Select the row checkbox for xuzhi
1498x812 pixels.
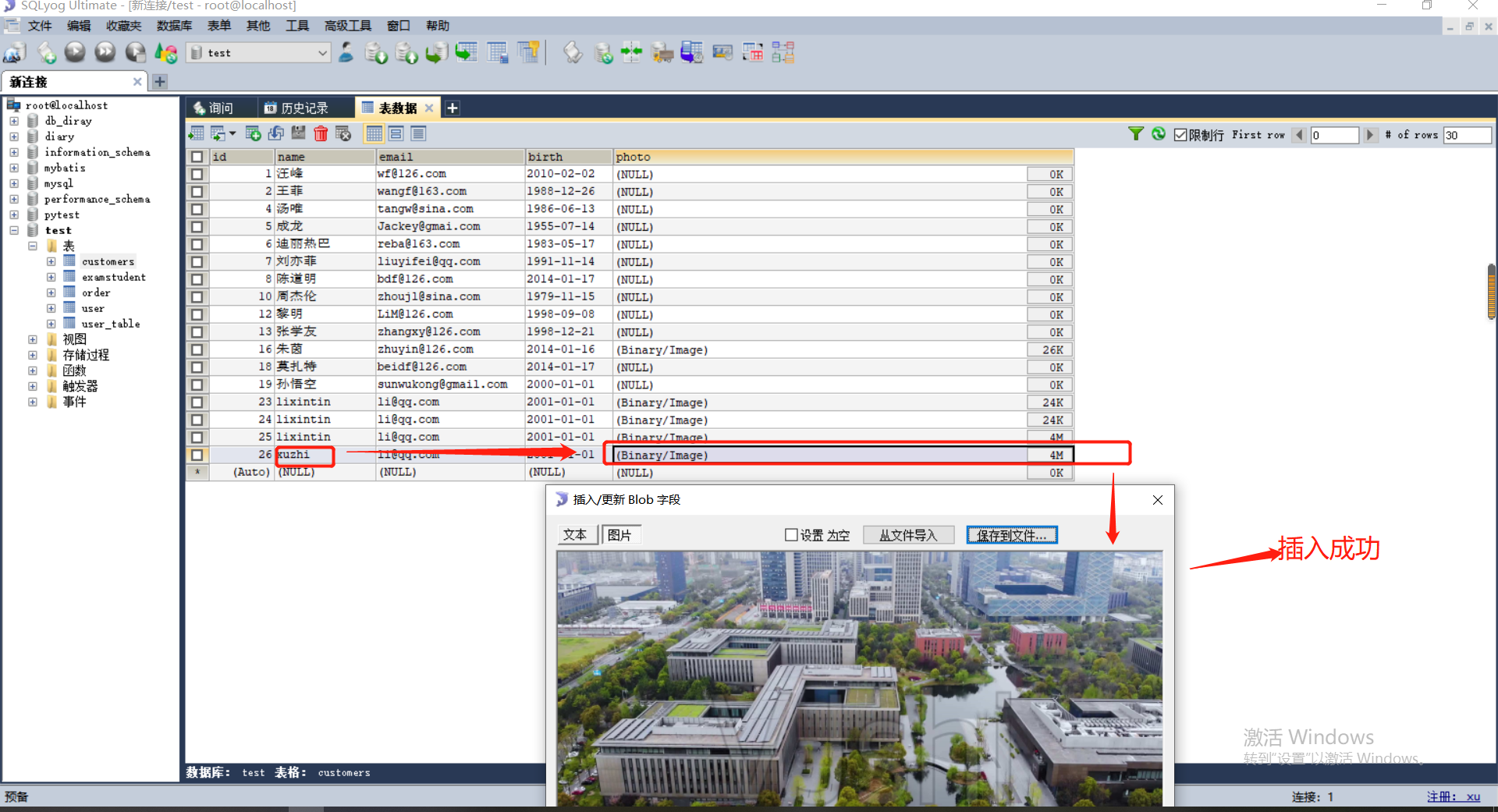(x=197, y=455)
